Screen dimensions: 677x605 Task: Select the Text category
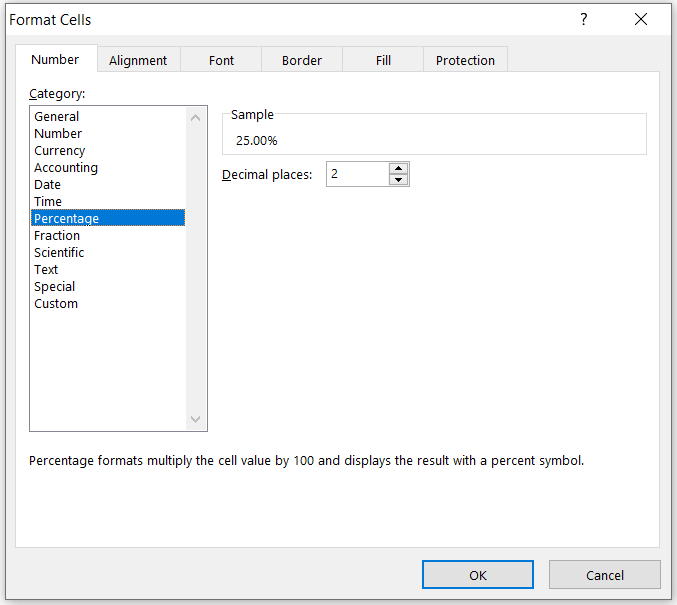[x=108, y=269]
